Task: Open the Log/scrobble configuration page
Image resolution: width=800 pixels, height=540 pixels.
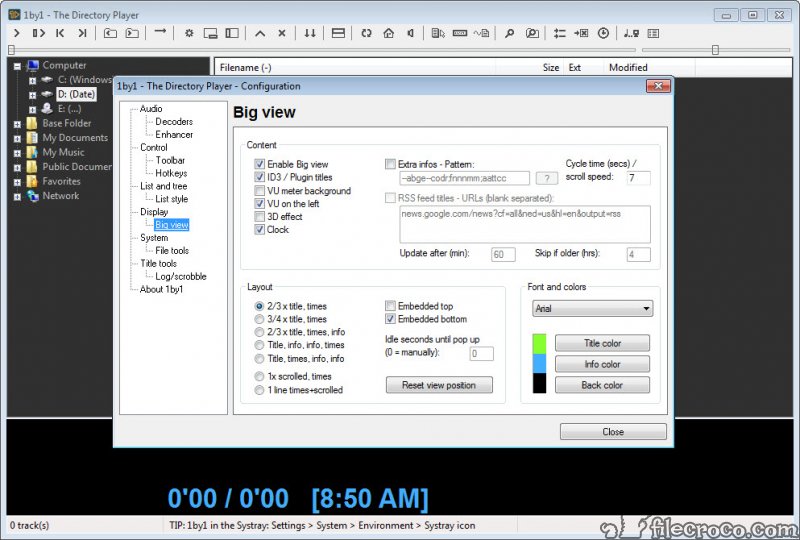Action: (181, 276)
